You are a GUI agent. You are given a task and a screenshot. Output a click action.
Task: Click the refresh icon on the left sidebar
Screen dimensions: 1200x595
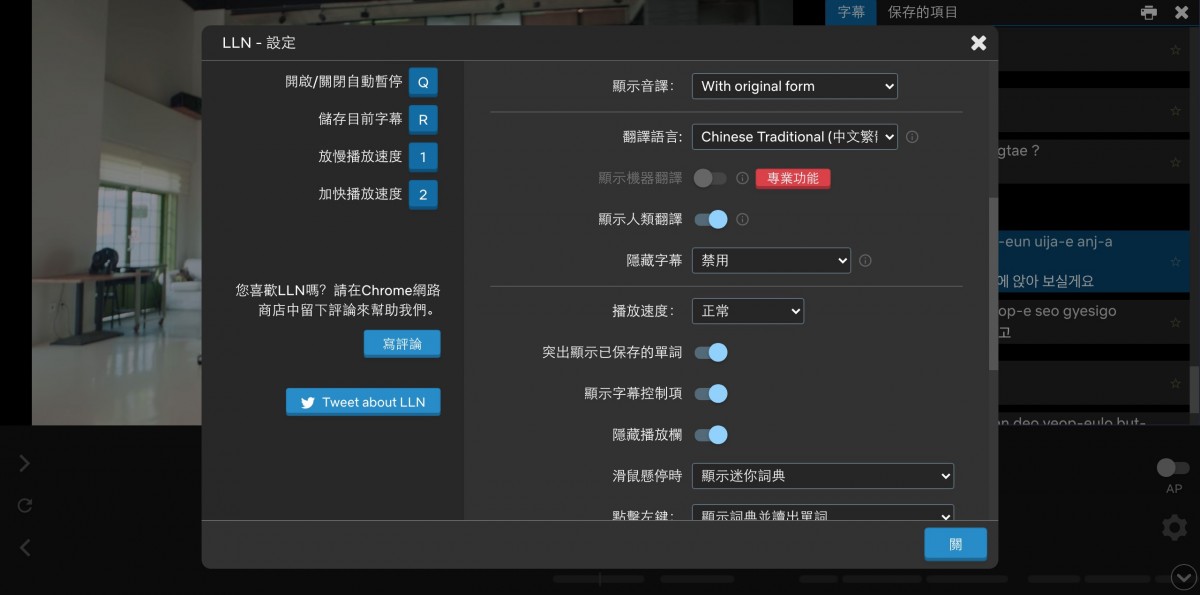25,506
